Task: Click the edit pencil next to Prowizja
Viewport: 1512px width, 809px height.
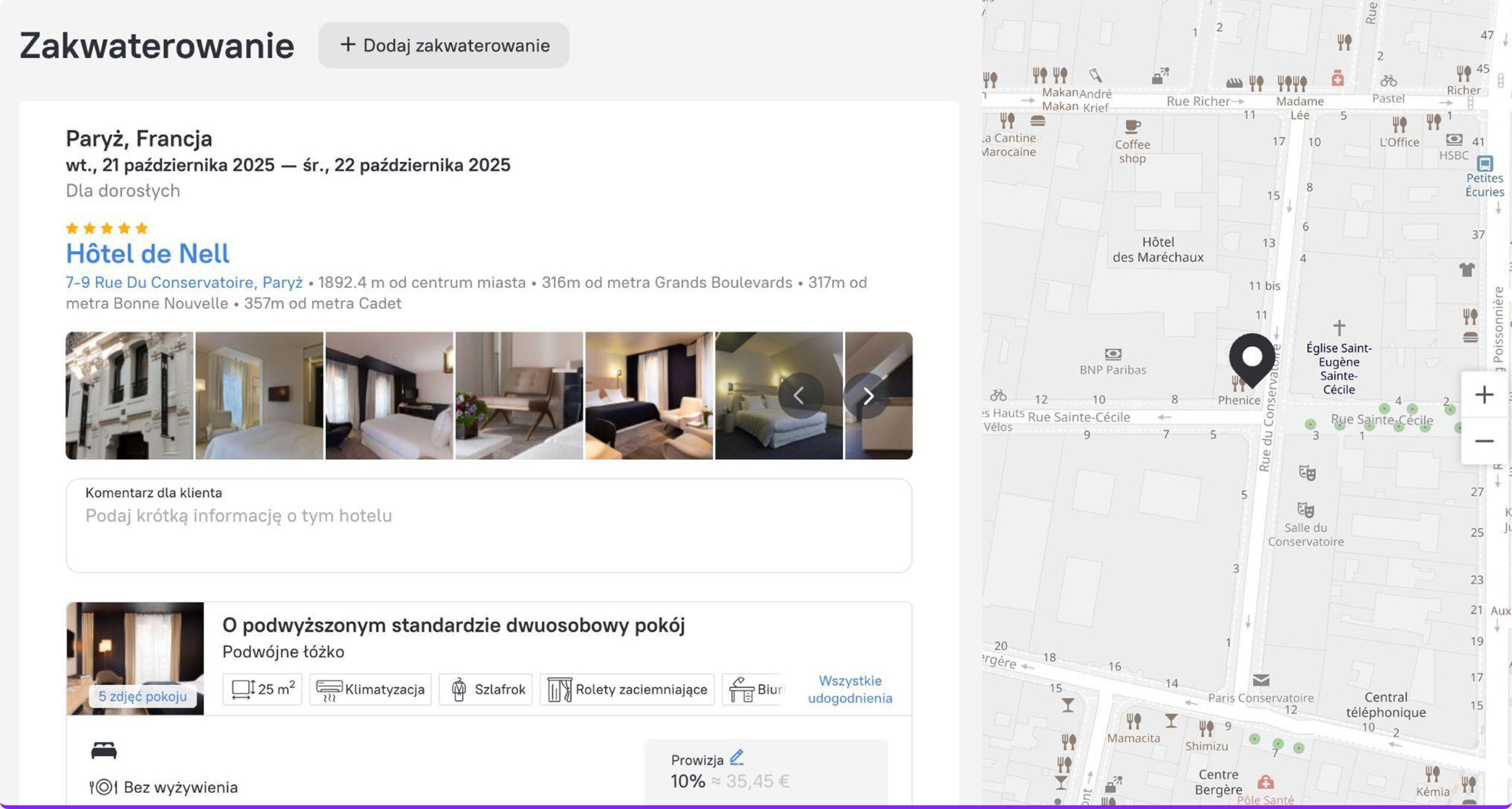Action: [737, 757]
